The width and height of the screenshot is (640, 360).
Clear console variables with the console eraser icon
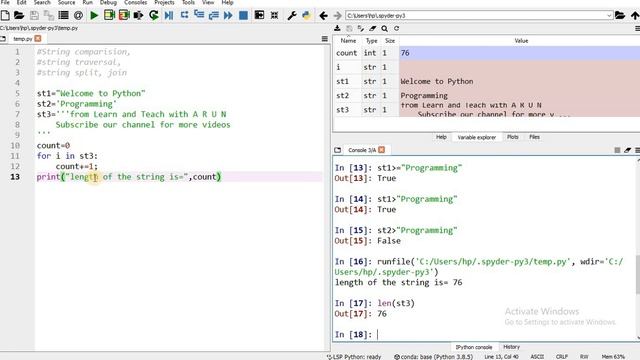coord(627,150)
